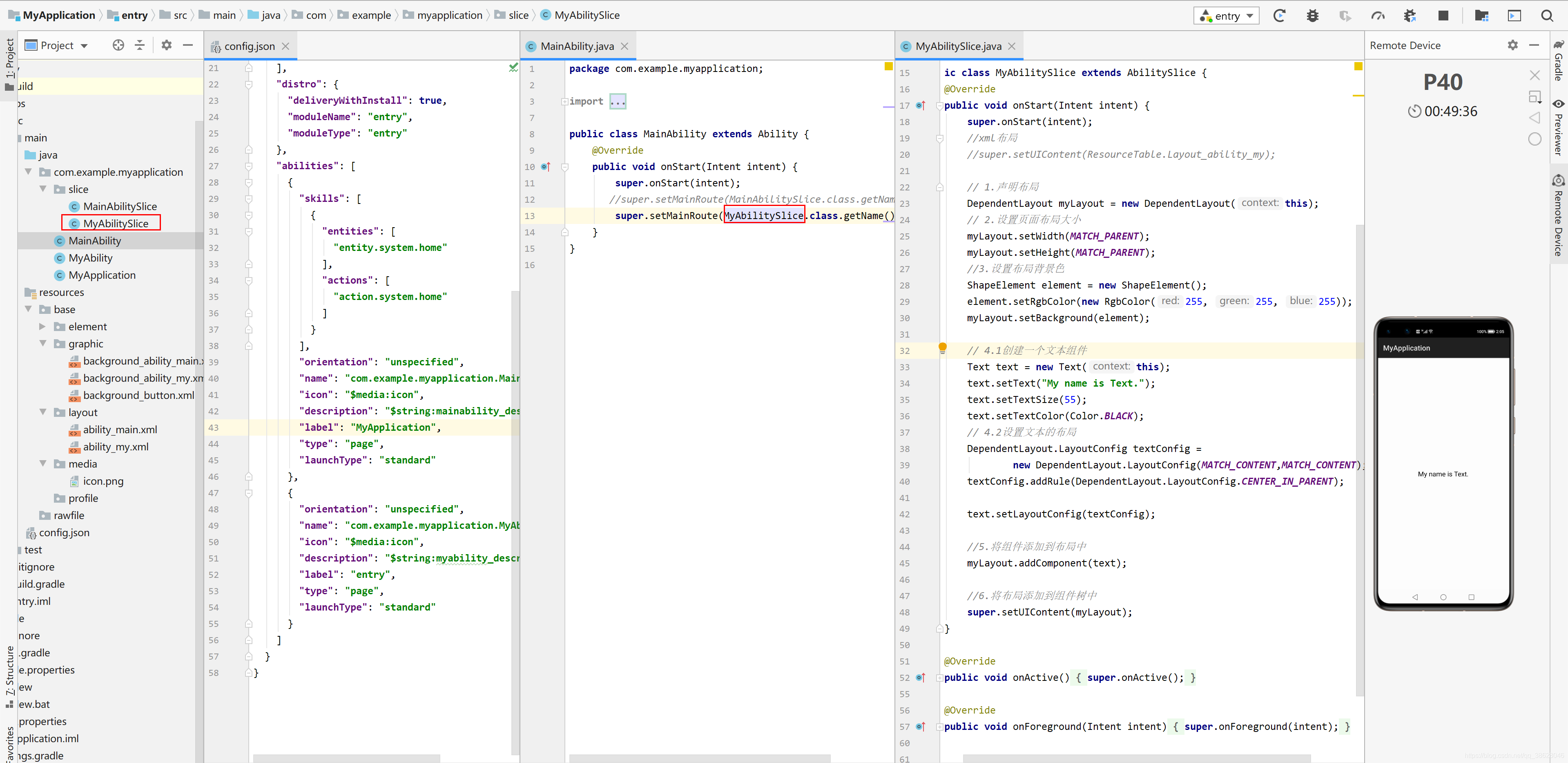This screenshot has height=763, width=1568.
Task: Click the Stop square icon in toolbar
Action: 1443,16
